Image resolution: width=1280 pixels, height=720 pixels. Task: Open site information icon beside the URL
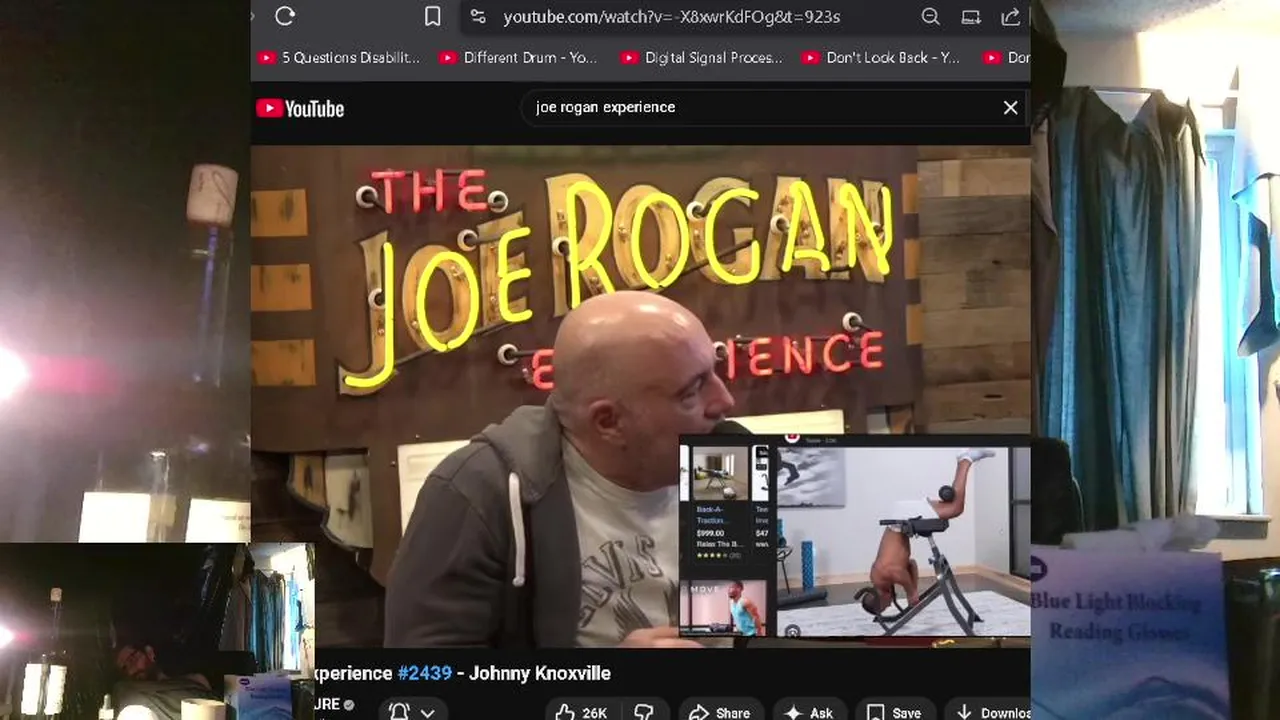pyautogui.click(x=478, y=16)
